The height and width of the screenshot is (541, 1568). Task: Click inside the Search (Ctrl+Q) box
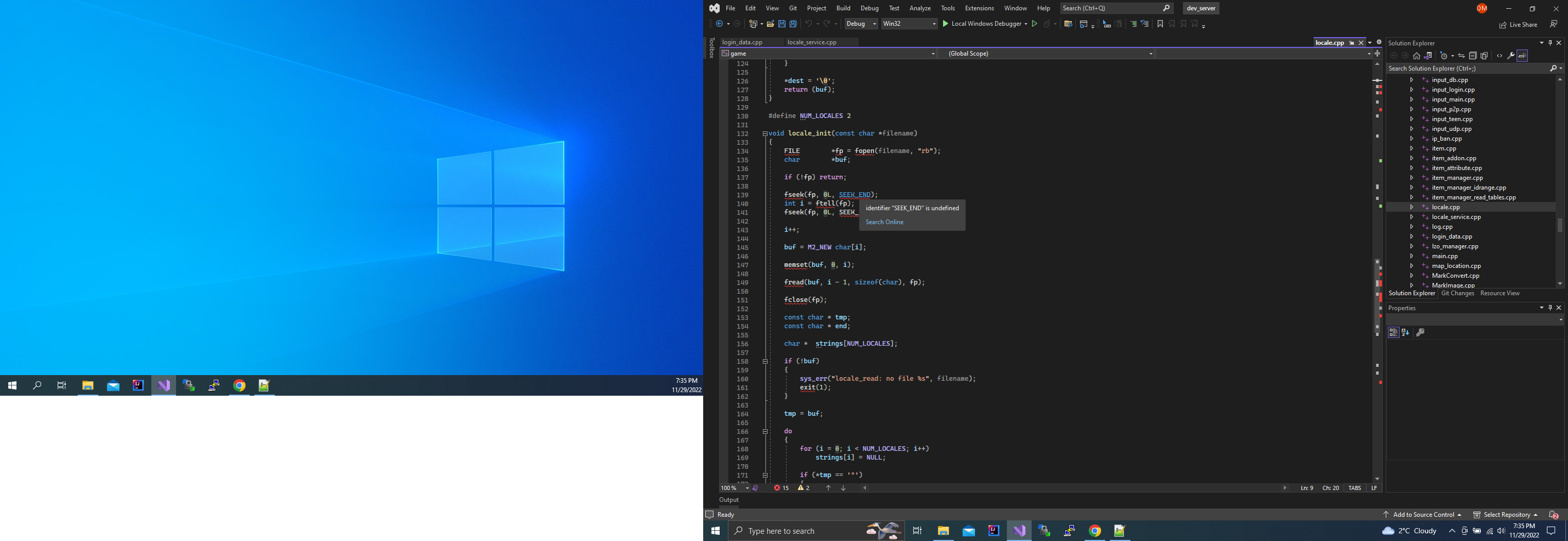pyautogui.click(x=1117, y=8)
